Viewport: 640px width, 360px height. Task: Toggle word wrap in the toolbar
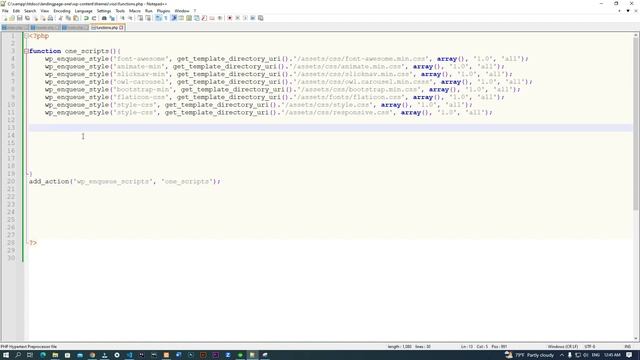(158, 18)
